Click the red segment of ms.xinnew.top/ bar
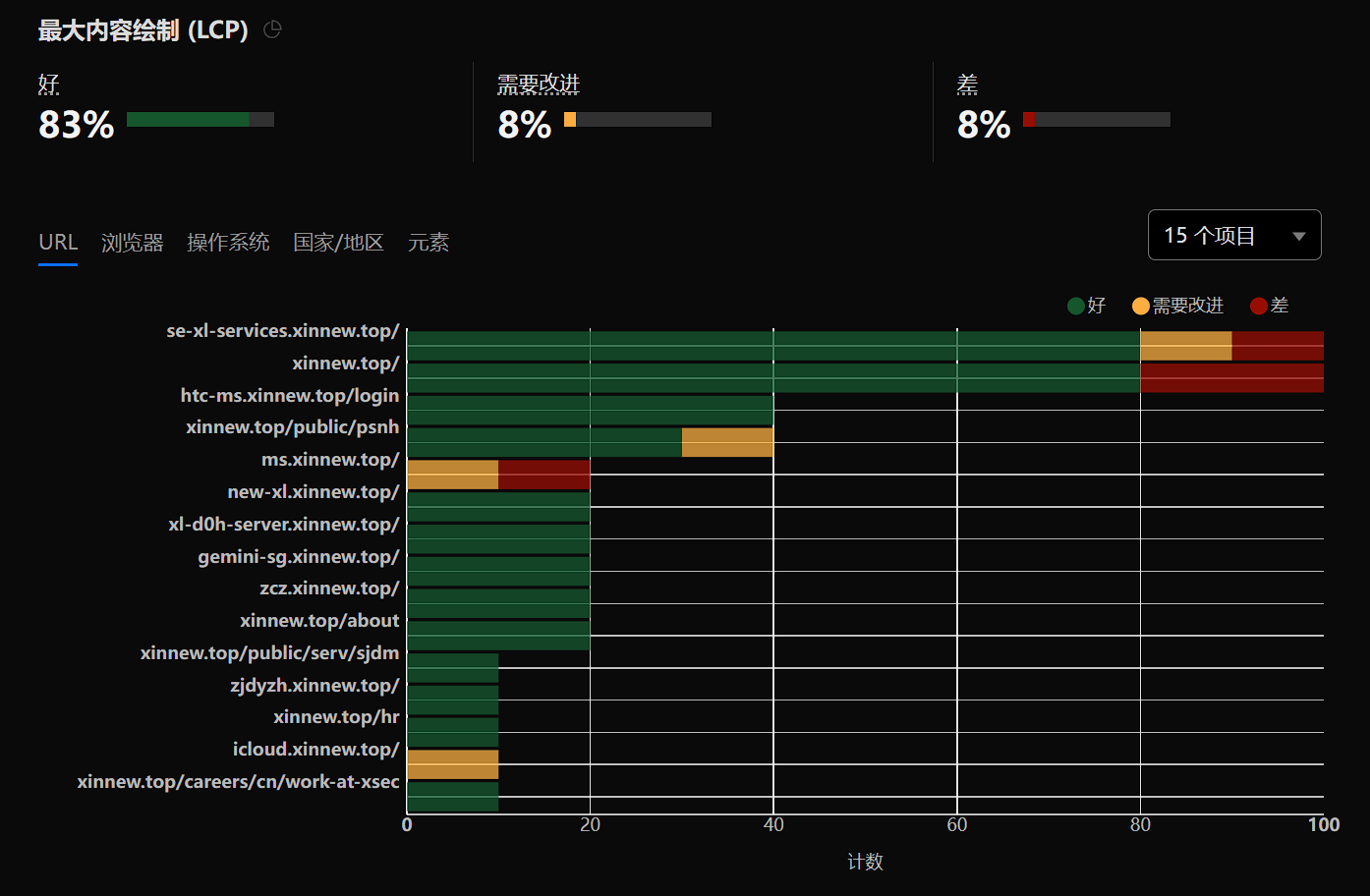Image resolution: width=1370 pixels, height=896 pixels. pyautogui.click(x=543, y=475)
